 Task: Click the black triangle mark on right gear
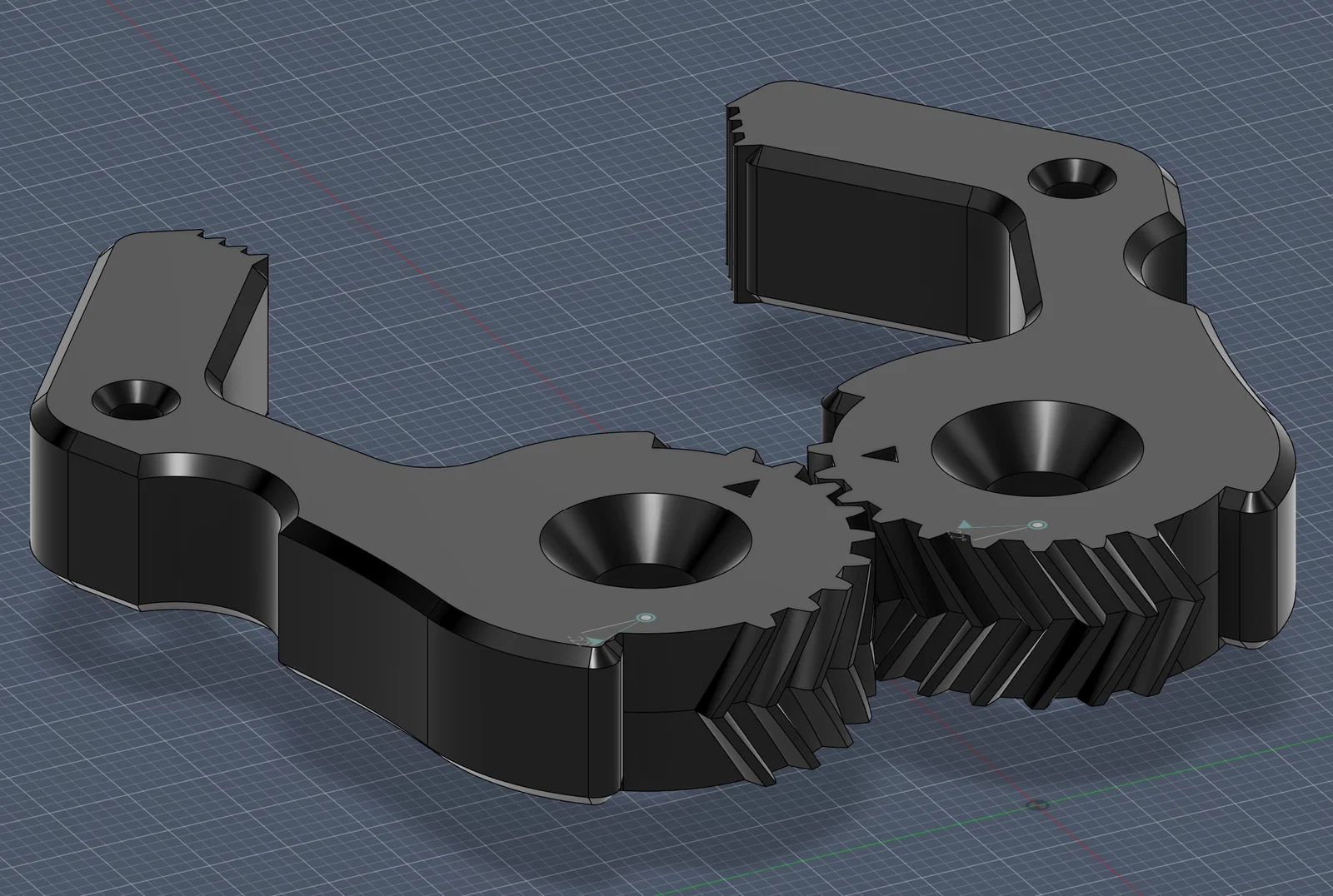[884, 453]
